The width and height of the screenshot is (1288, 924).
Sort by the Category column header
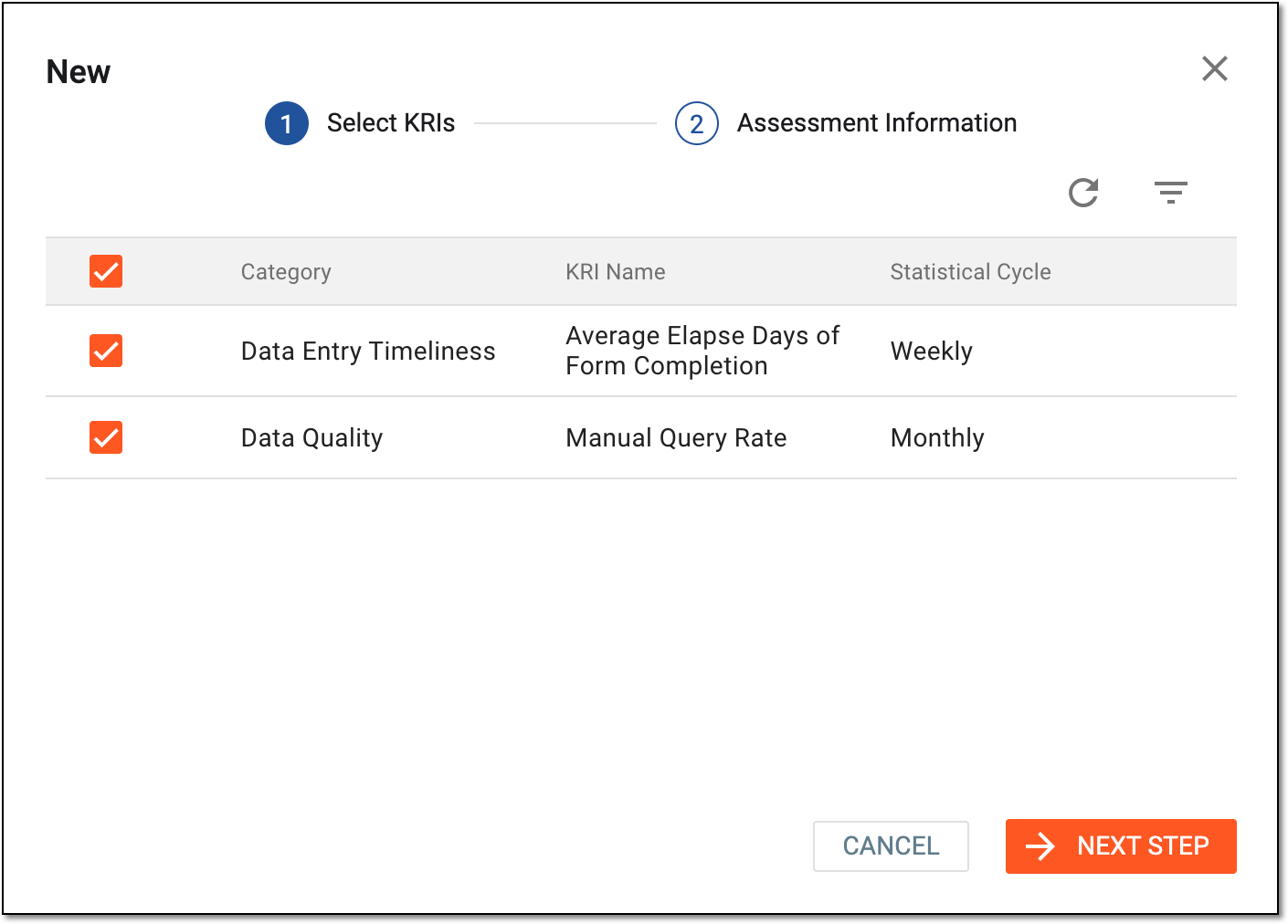pos(286,272)
